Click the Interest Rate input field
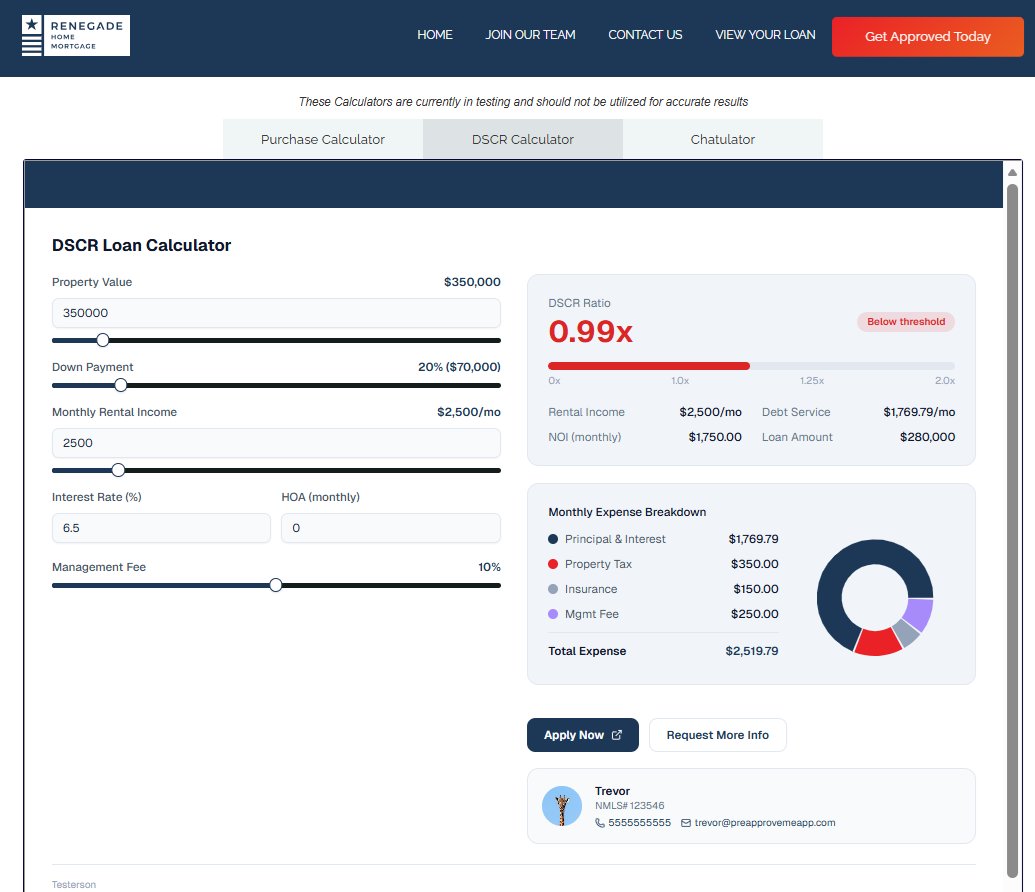The width and height of the screenshot is (1035, 892). (161, 528)
